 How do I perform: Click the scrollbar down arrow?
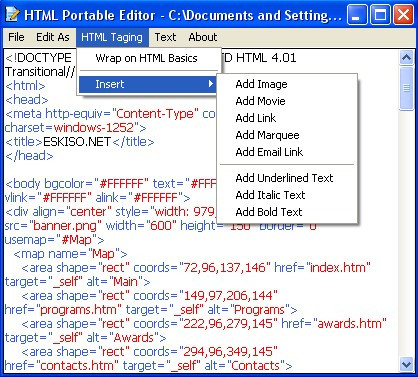coord(406,364)
